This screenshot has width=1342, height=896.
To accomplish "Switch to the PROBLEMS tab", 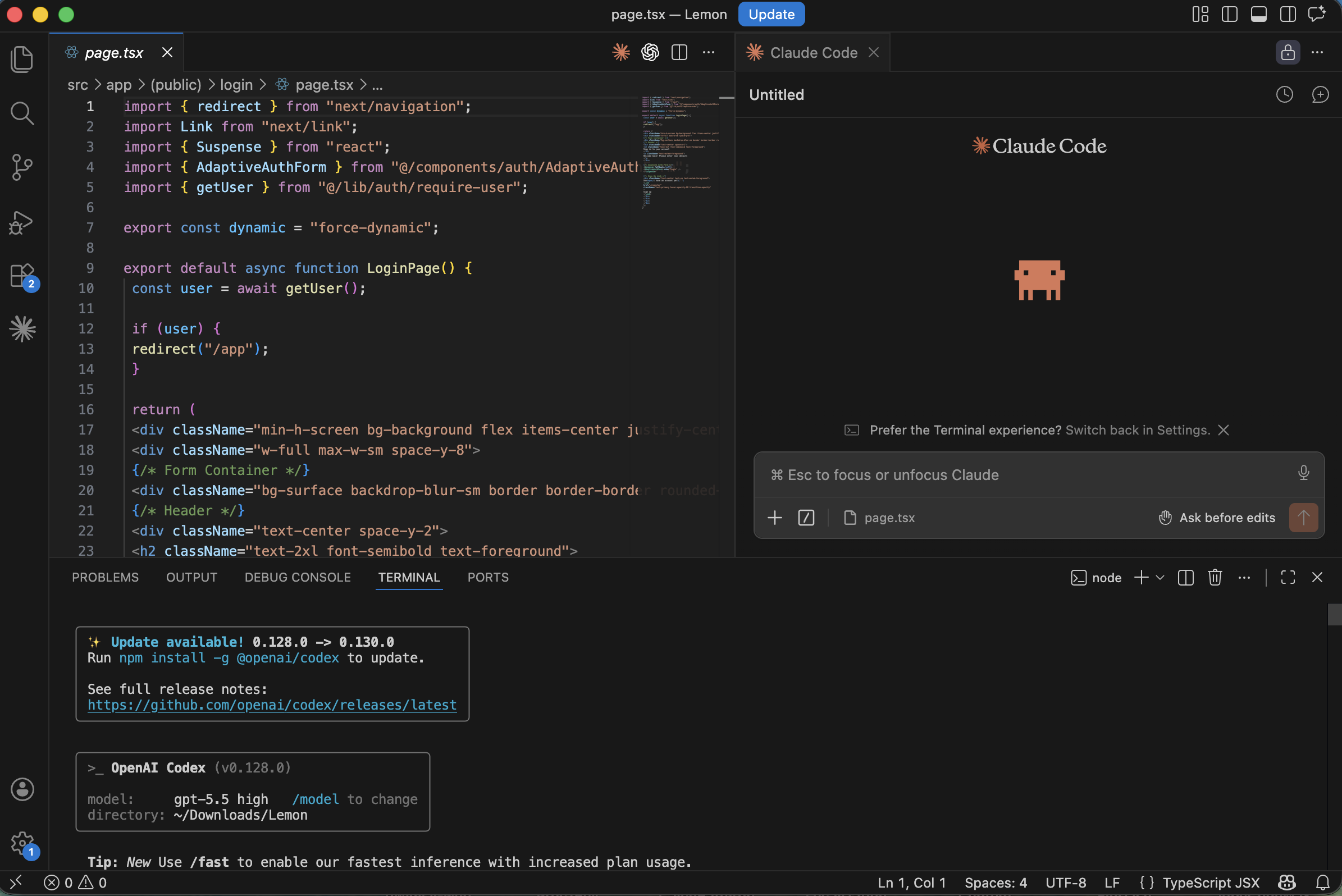I will click(x=105, y=577).
